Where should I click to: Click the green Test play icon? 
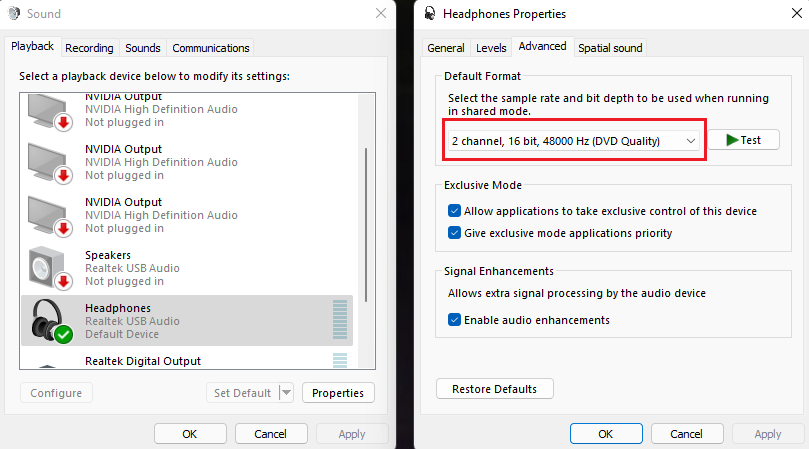click(731, 140)
